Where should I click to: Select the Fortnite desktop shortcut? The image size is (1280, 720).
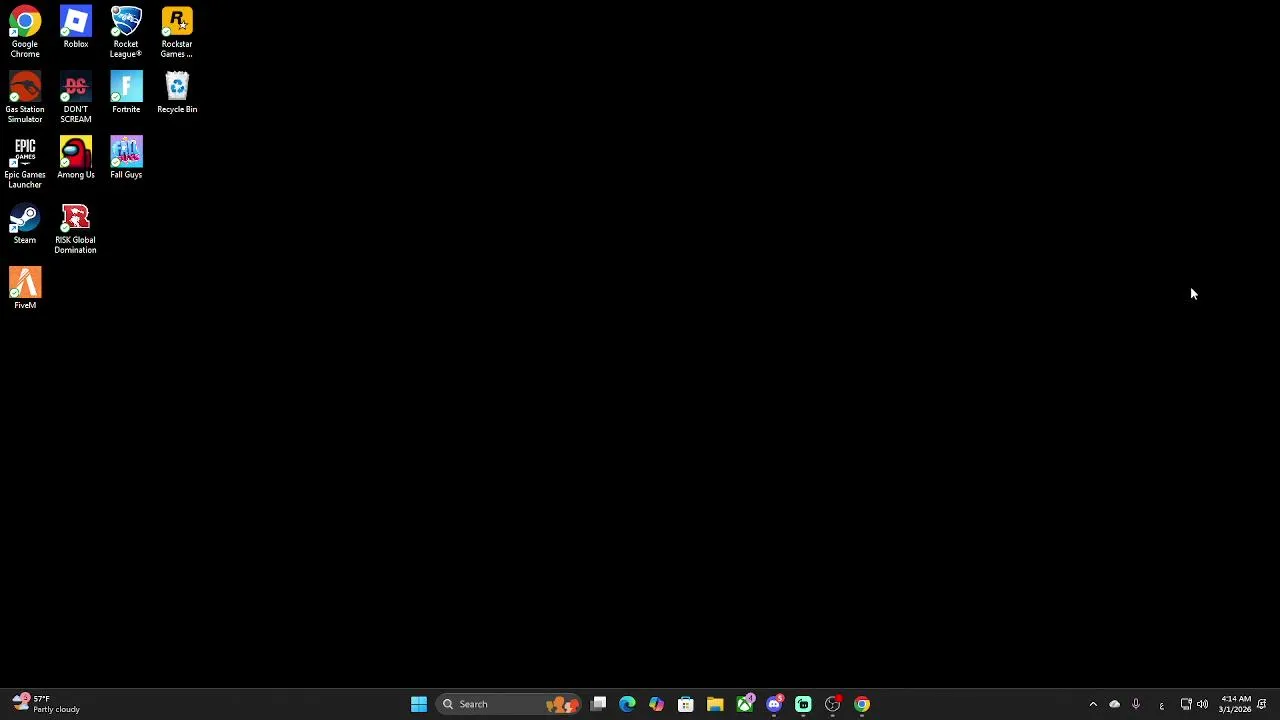(126, 93)
